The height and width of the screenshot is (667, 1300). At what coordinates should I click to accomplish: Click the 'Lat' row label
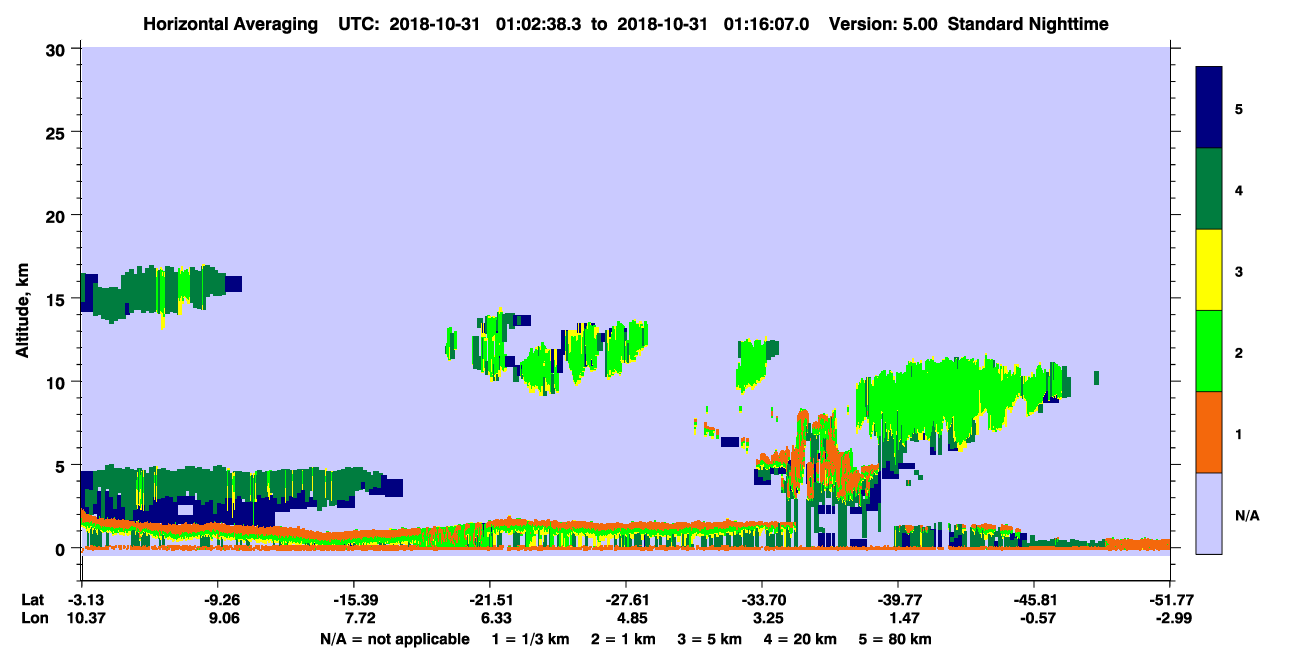click(x=33, y=600)
